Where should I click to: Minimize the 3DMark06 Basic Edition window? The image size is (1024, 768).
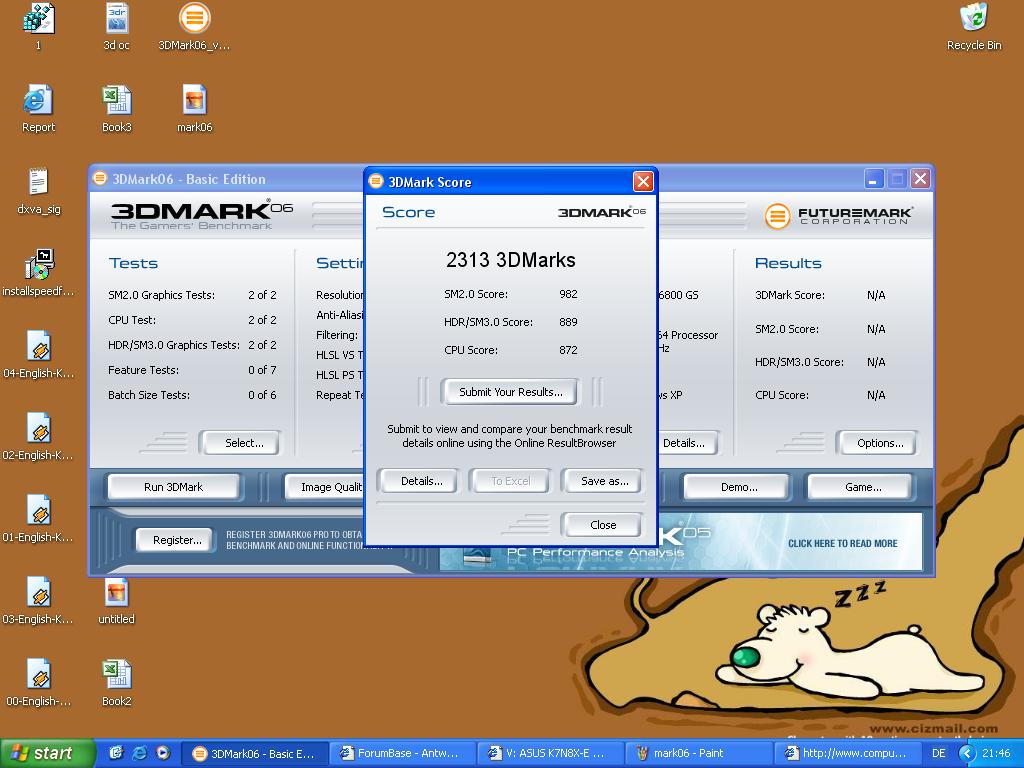[x=873, y=178]
